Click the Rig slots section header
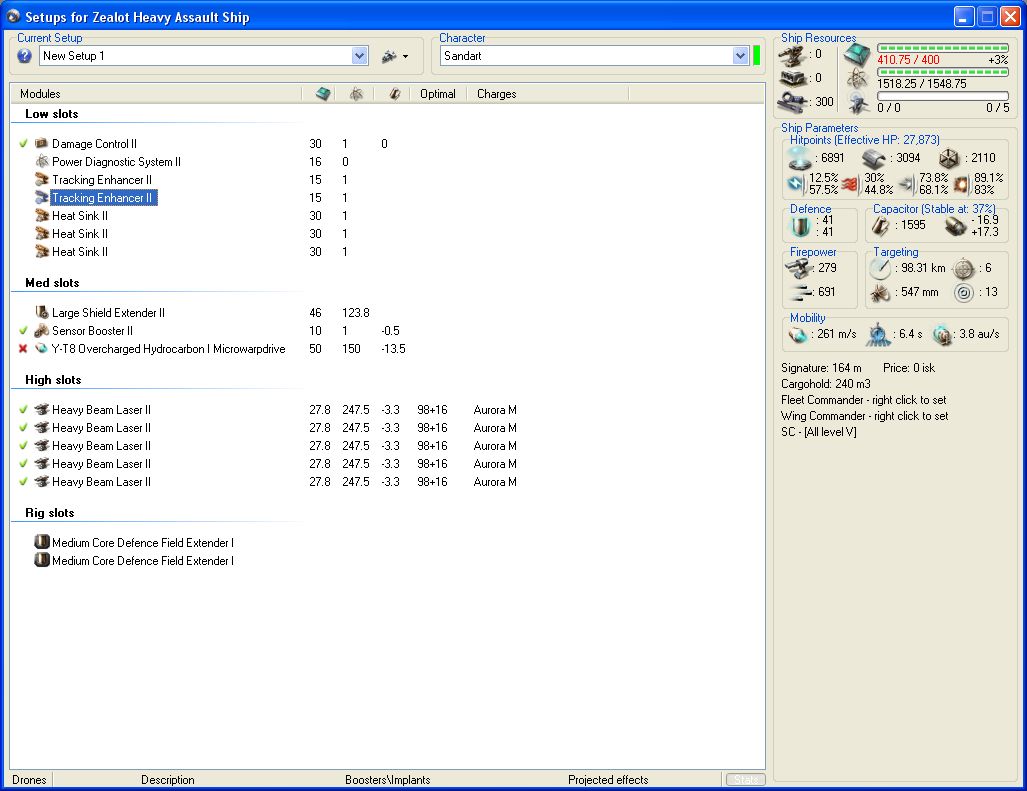Screen dimensions: 1027x791 click(50, 513)
